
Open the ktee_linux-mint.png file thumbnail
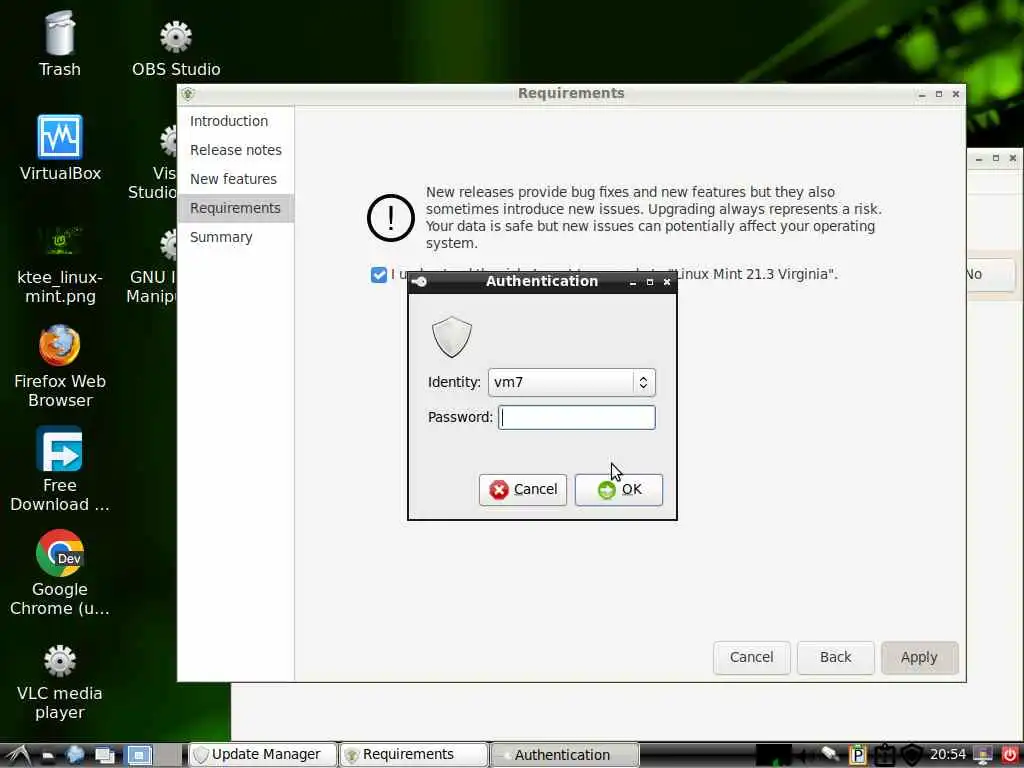click(x=60, y=240)
